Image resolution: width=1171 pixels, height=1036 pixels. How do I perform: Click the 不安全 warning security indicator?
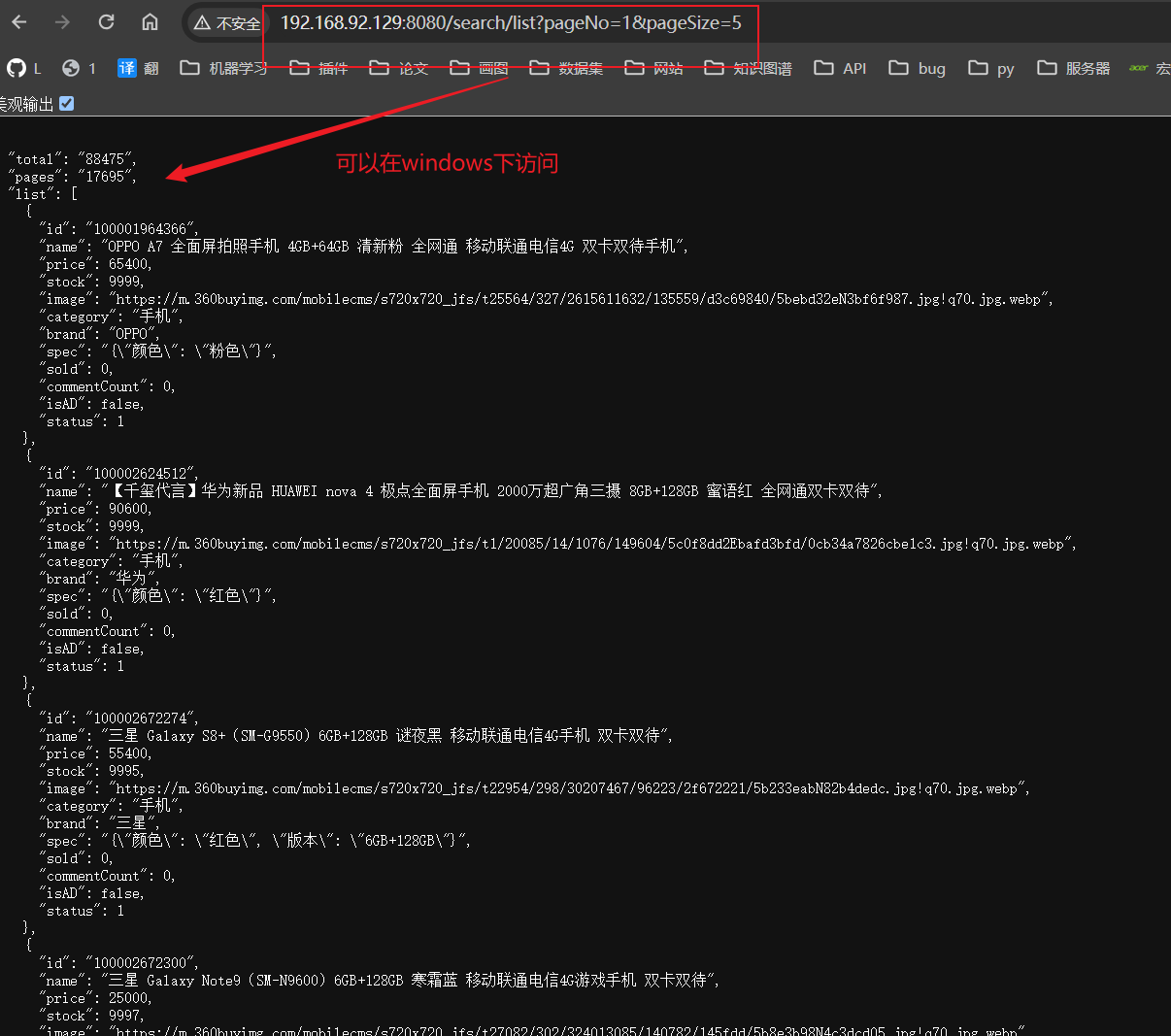tap(227, 23)
